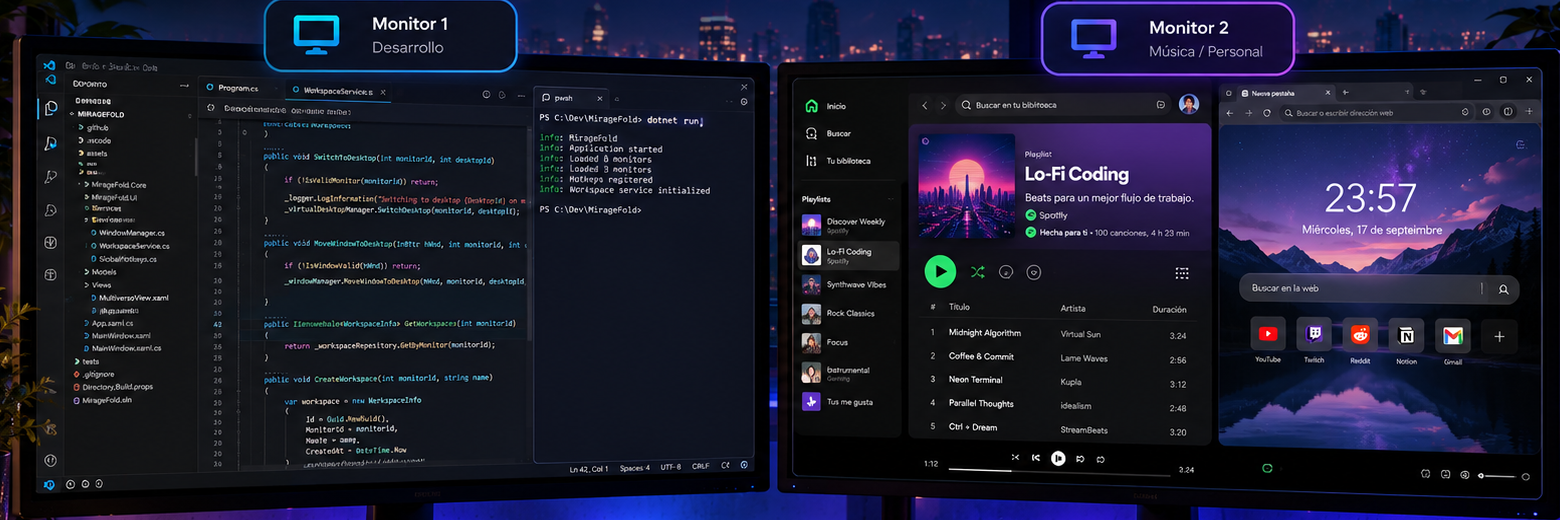Image resolution: width=1560 pixels, height=520 pixels.
Task: Expand the MirageFold.Core folder
Action: [114, 185]
